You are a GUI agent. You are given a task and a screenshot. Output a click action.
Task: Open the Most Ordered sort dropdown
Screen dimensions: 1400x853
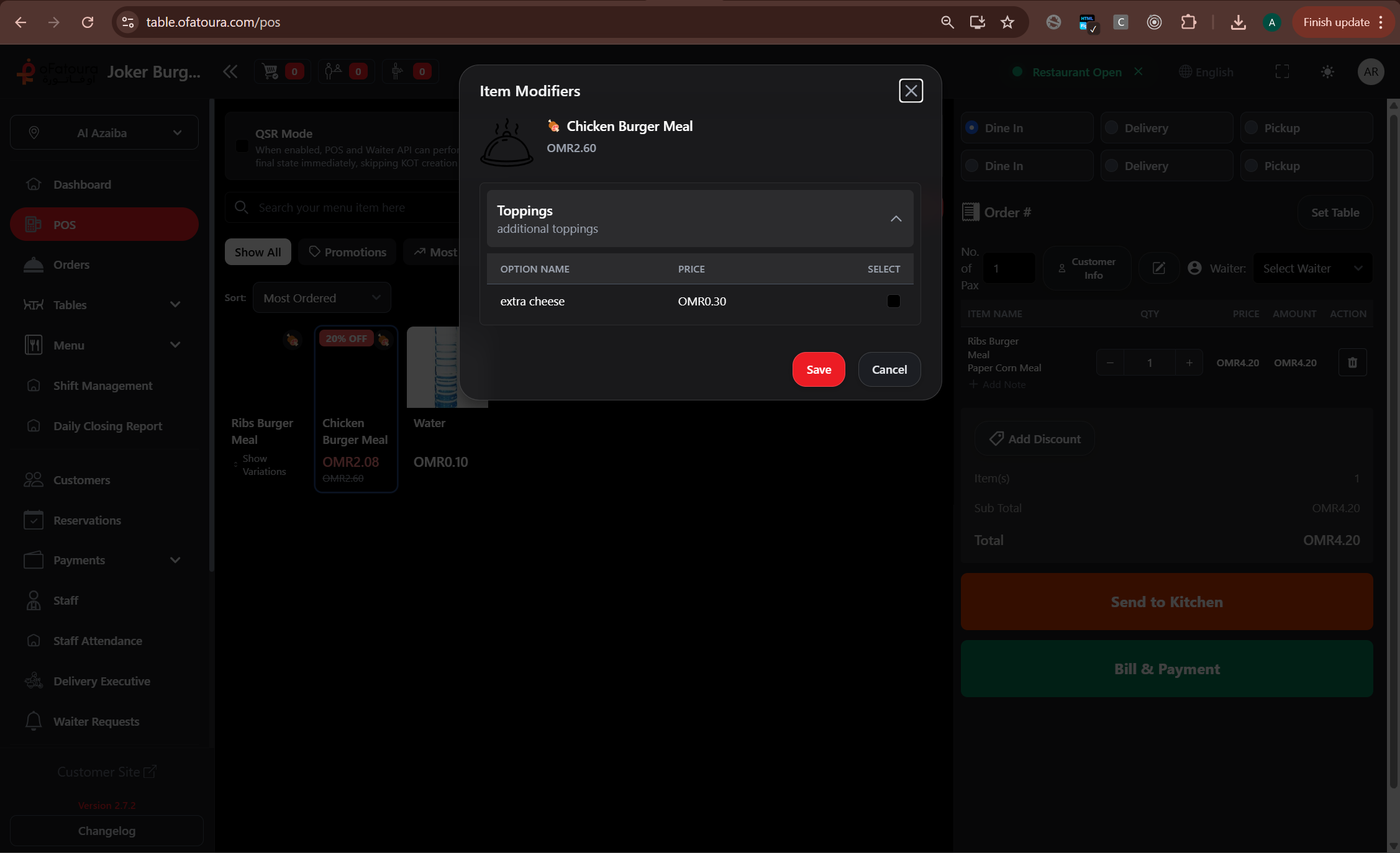pos(321,297)
